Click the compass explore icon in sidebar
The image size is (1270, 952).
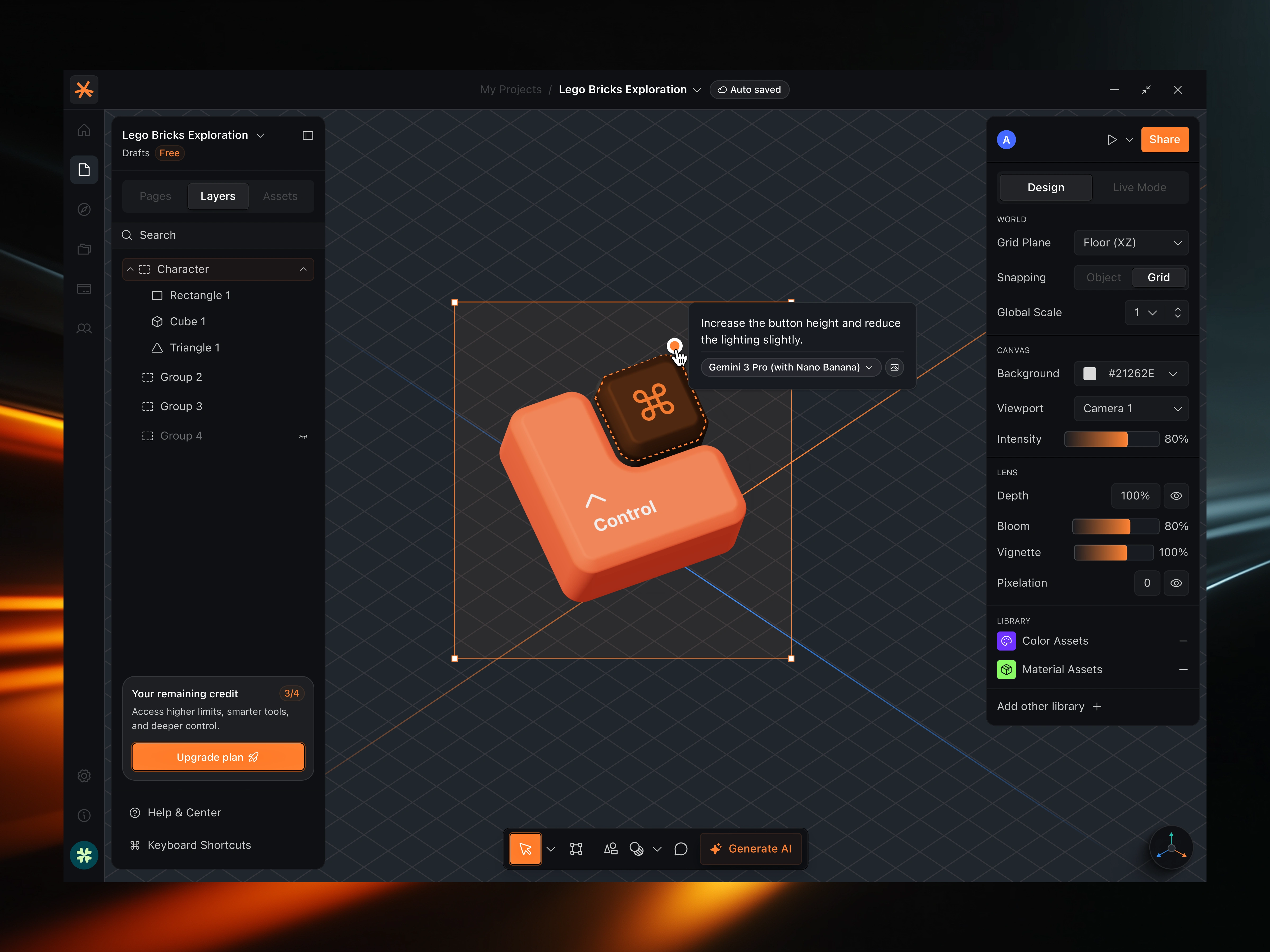click(84, 209)
